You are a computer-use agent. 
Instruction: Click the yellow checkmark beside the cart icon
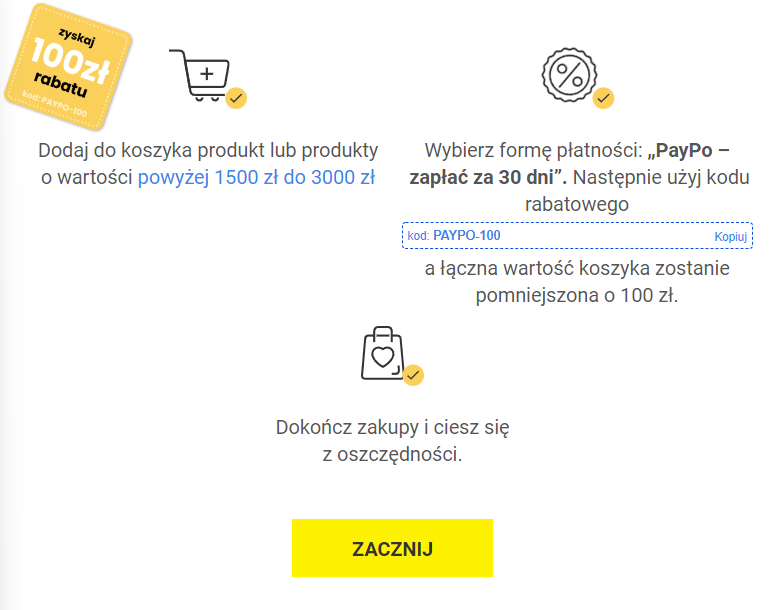(236, 98)
